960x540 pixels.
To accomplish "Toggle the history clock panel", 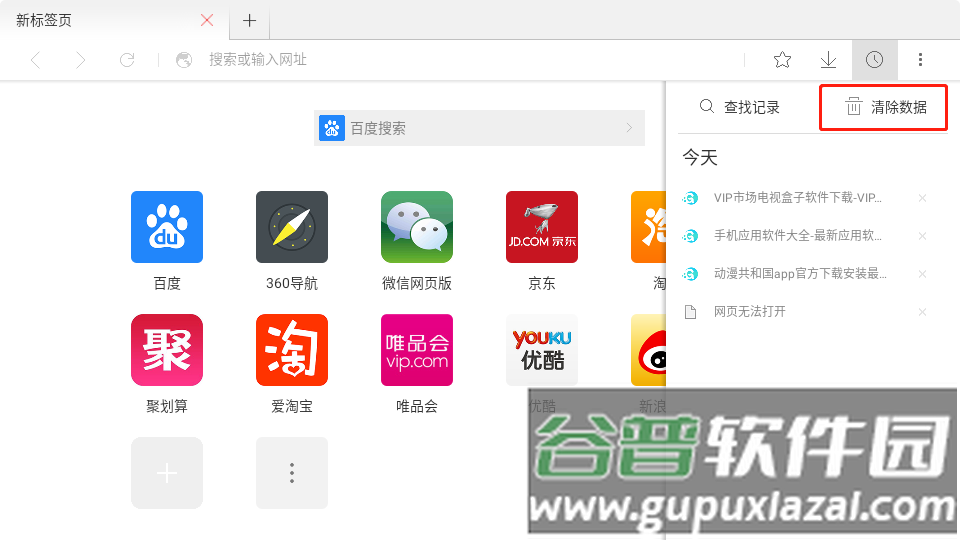I will click(x=874, y=60).
